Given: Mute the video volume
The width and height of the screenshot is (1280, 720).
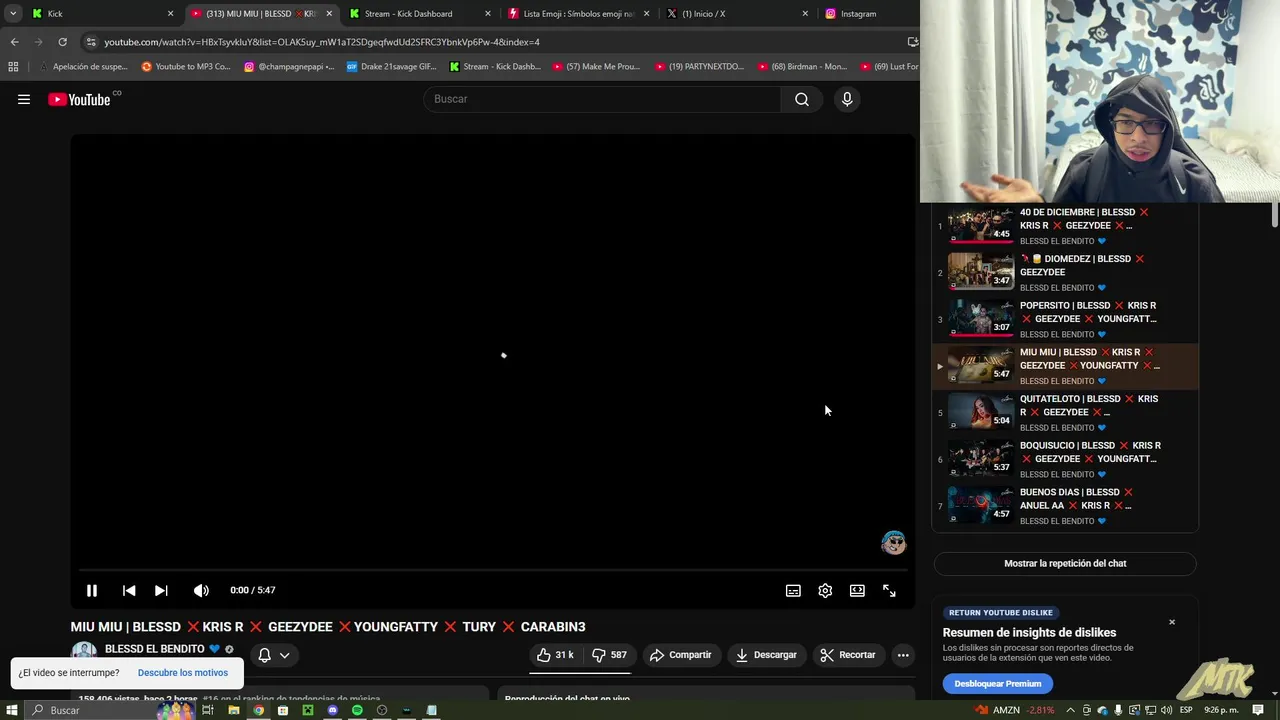Looking at the screenshot, I should click(x=201, y=590).
